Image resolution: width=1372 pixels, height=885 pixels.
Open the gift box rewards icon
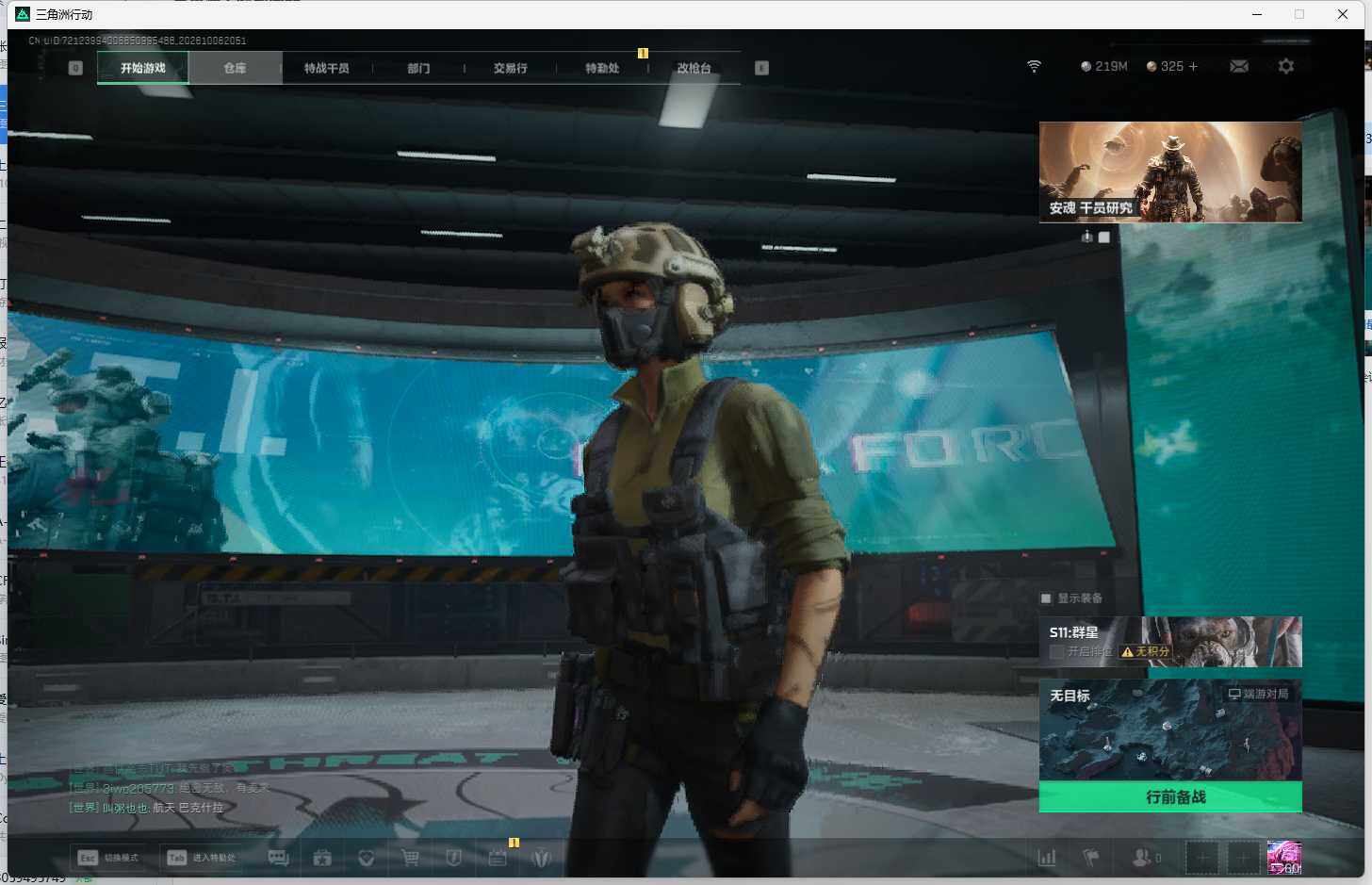[322, 858]
